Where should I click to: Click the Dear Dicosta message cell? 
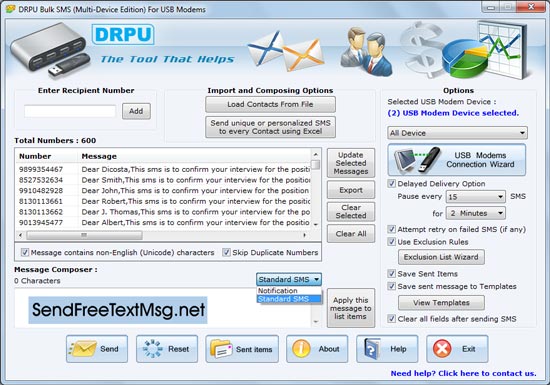[x=195, y=169]
